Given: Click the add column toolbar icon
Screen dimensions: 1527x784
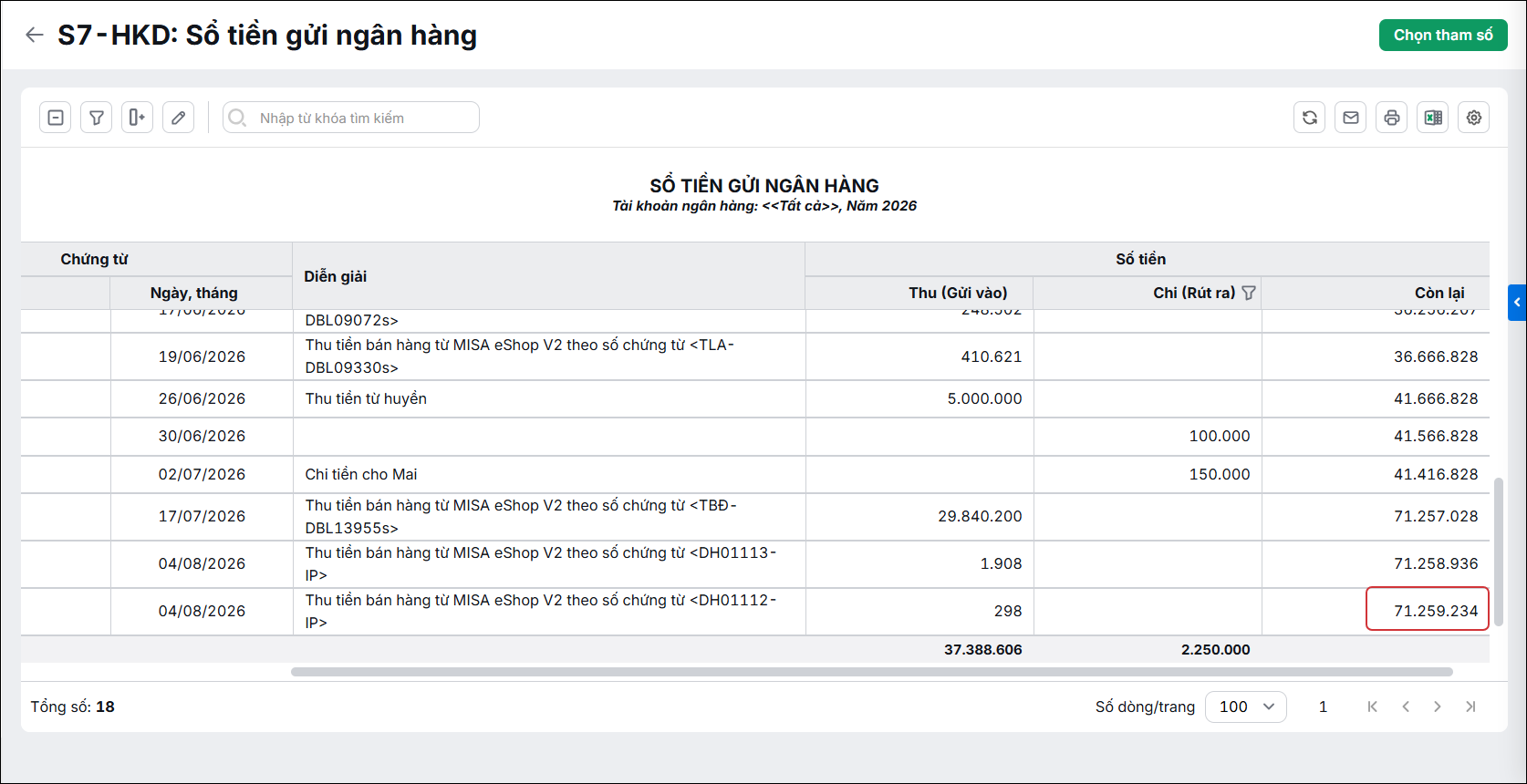Looking at the screenshot, I should coord(138,118).
